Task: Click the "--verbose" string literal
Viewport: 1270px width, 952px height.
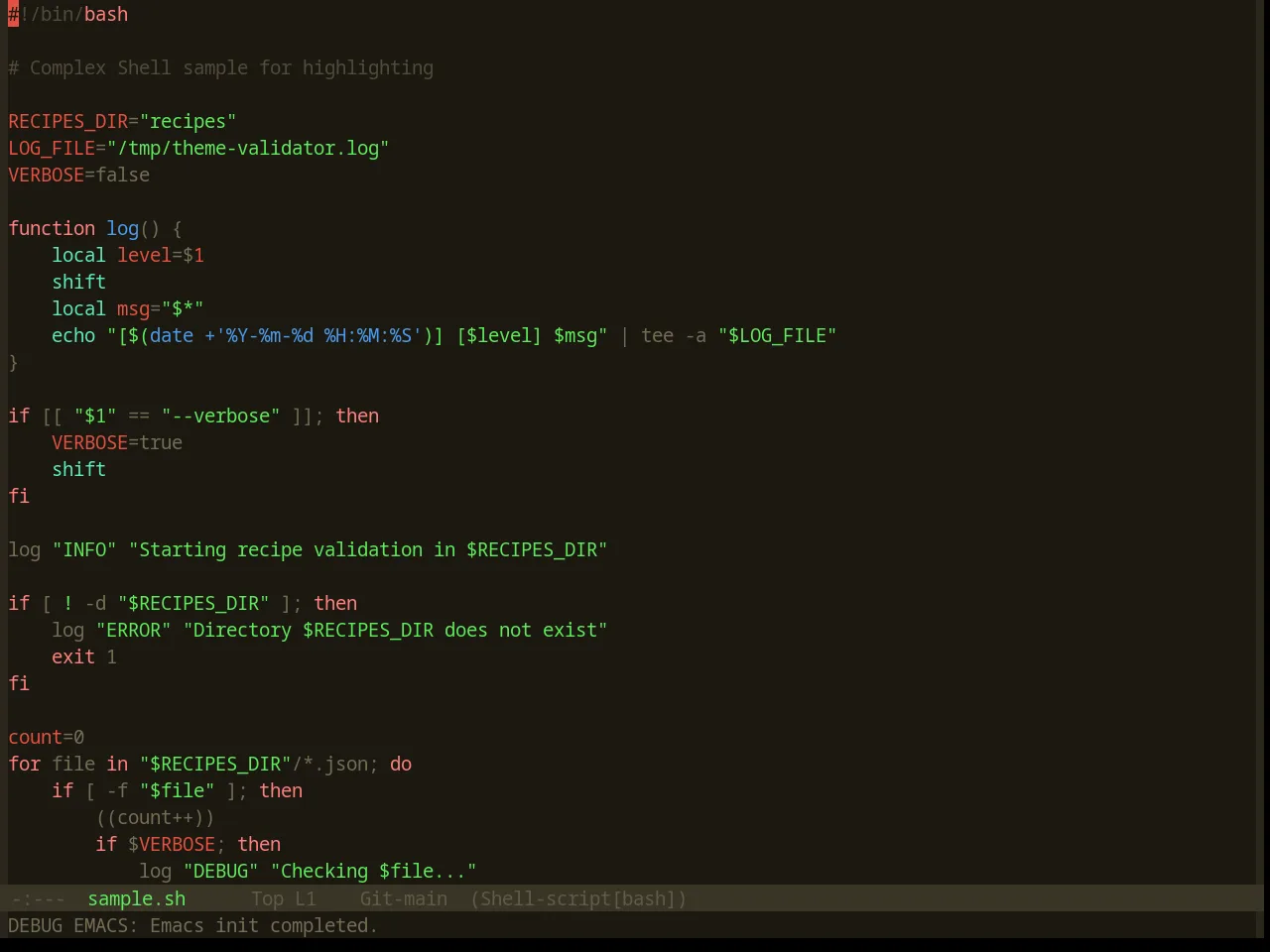Action: tap(220, 416)
